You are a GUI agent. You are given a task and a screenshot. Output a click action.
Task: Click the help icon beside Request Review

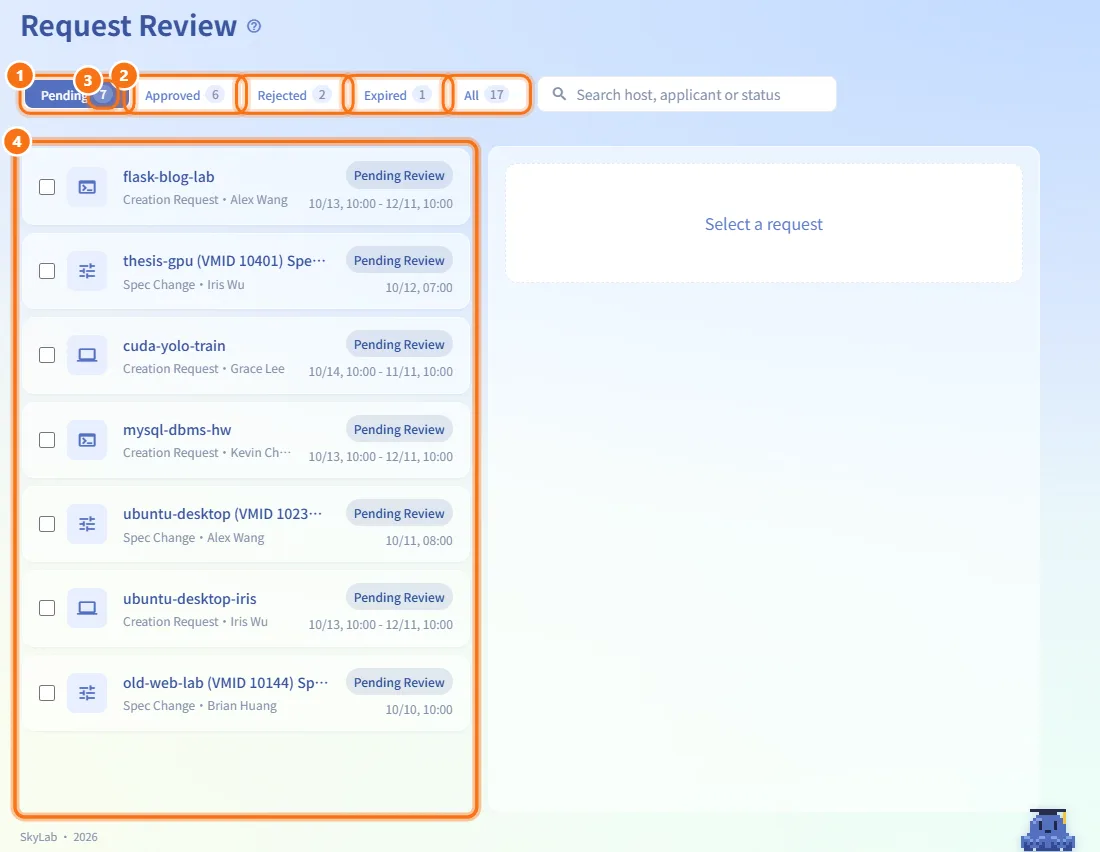pos(254,27)
